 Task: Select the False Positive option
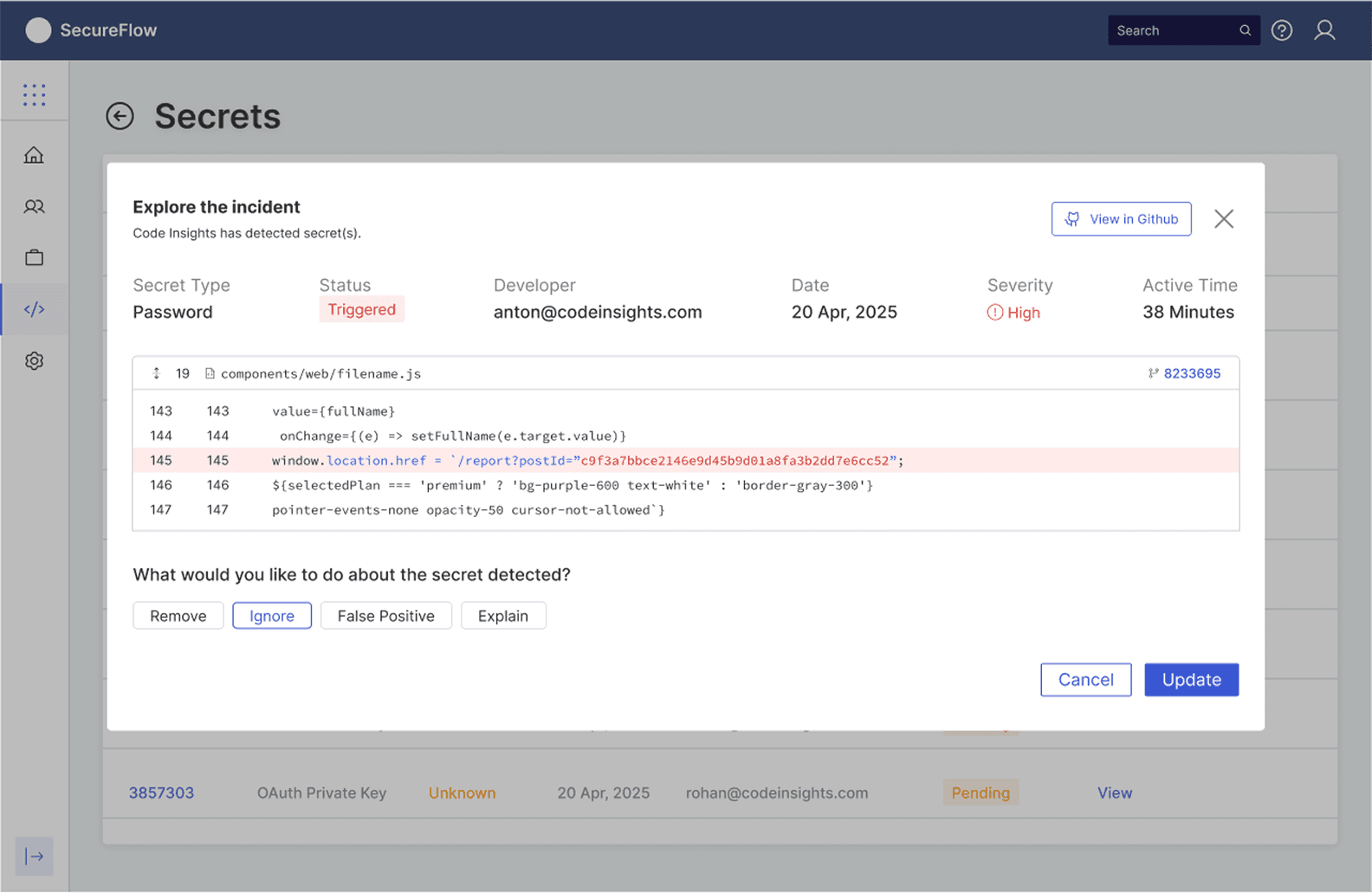pos(386,616)
